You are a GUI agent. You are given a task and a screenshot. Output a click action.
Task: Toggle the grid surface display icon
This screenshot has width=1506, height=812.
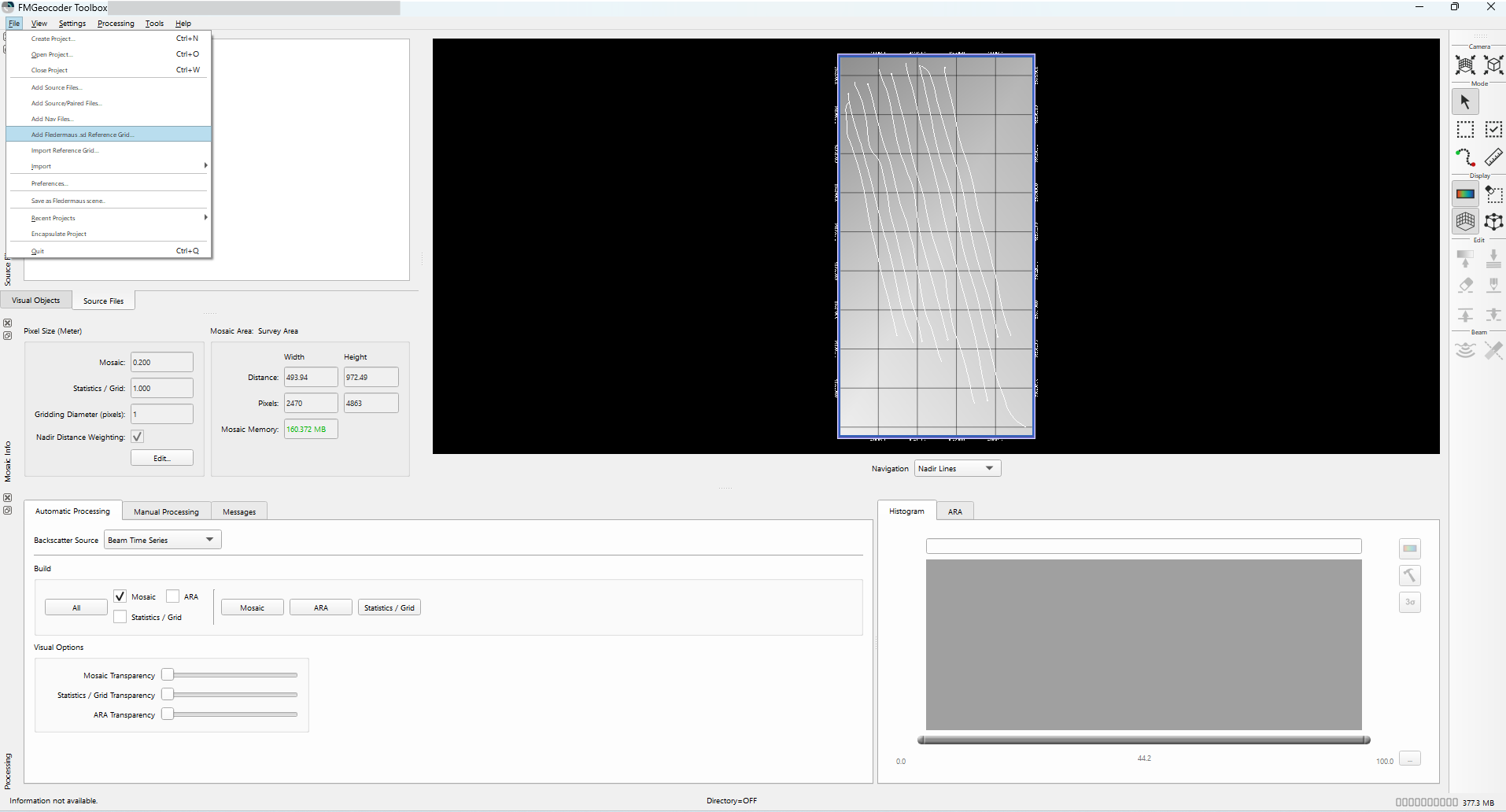click(1465, 222)
